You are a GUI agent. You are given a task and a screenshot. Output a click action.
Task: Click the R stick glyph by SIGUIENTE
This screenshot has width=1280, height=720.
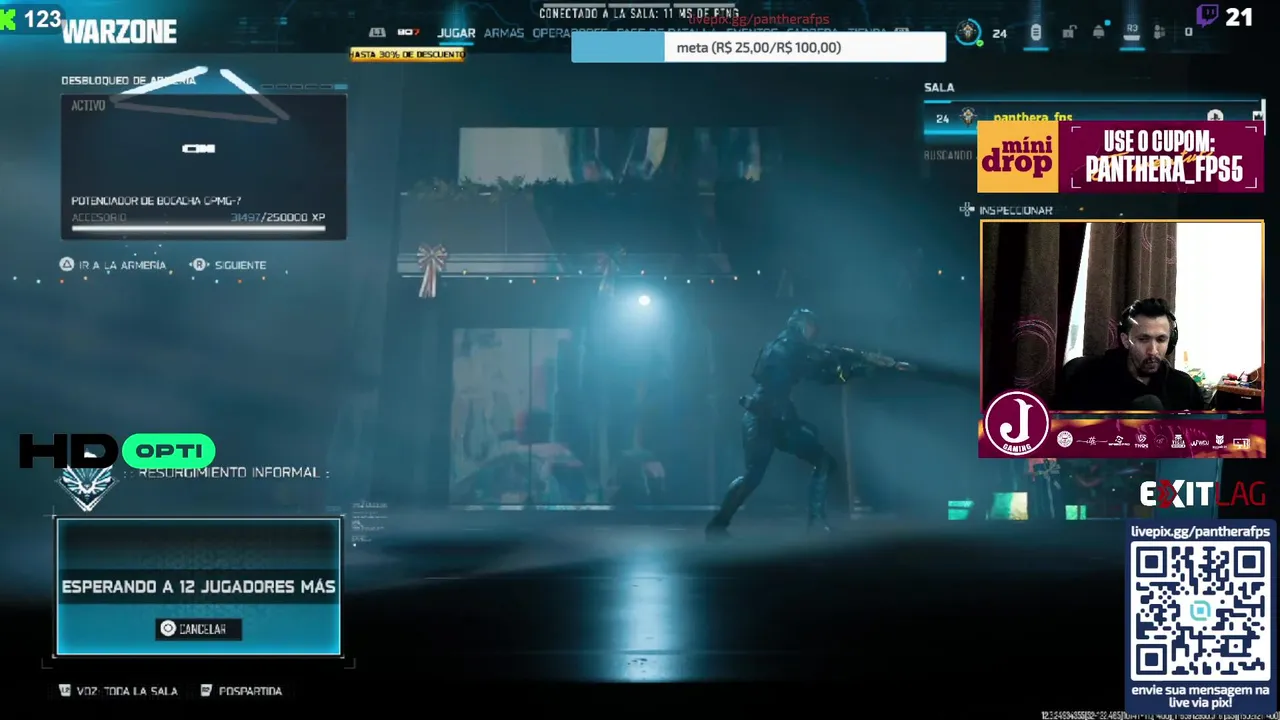pyautogui.click(x=199, y=265)
